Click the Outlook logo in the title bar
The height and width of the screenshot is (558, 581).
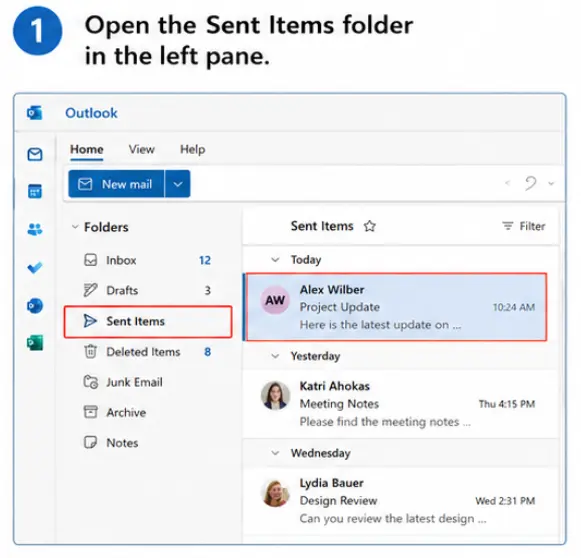pyautogui.click(x=34, y=113)
